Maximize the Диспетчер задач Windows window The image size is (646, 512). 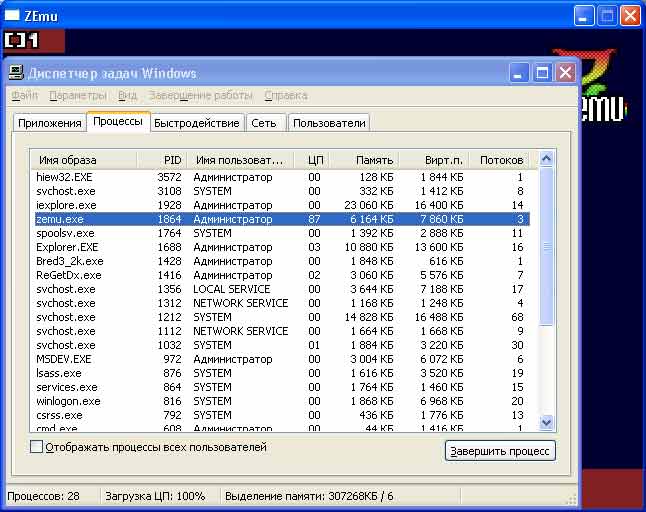543,73
